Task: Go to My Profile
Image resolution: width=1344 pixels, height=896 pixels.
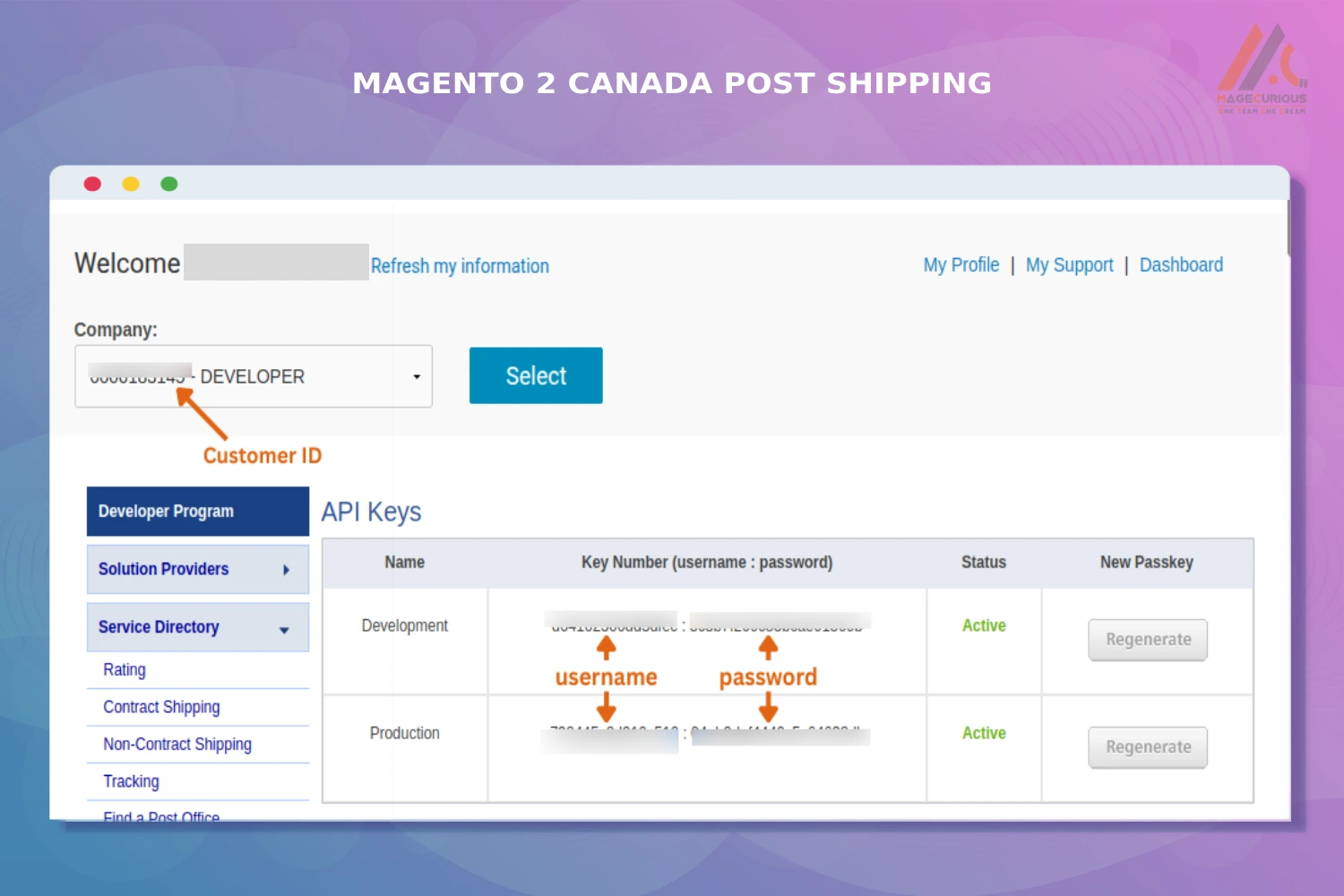Action: [x=961, y=265]
